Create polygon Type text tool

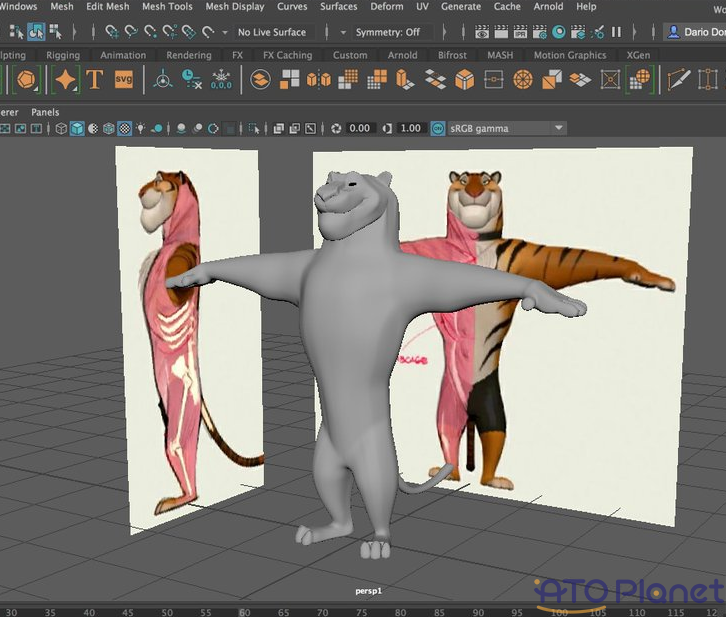pos(94,80)
